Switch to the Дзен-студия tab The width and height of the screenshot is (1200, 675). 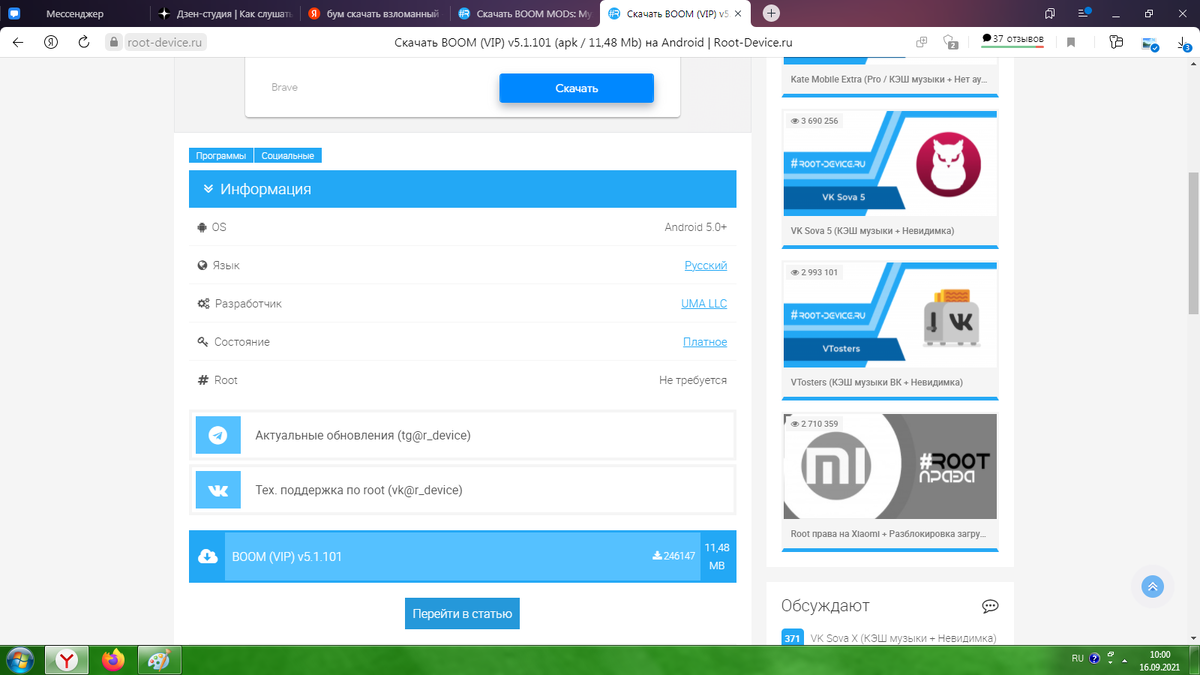pos(224,13)
